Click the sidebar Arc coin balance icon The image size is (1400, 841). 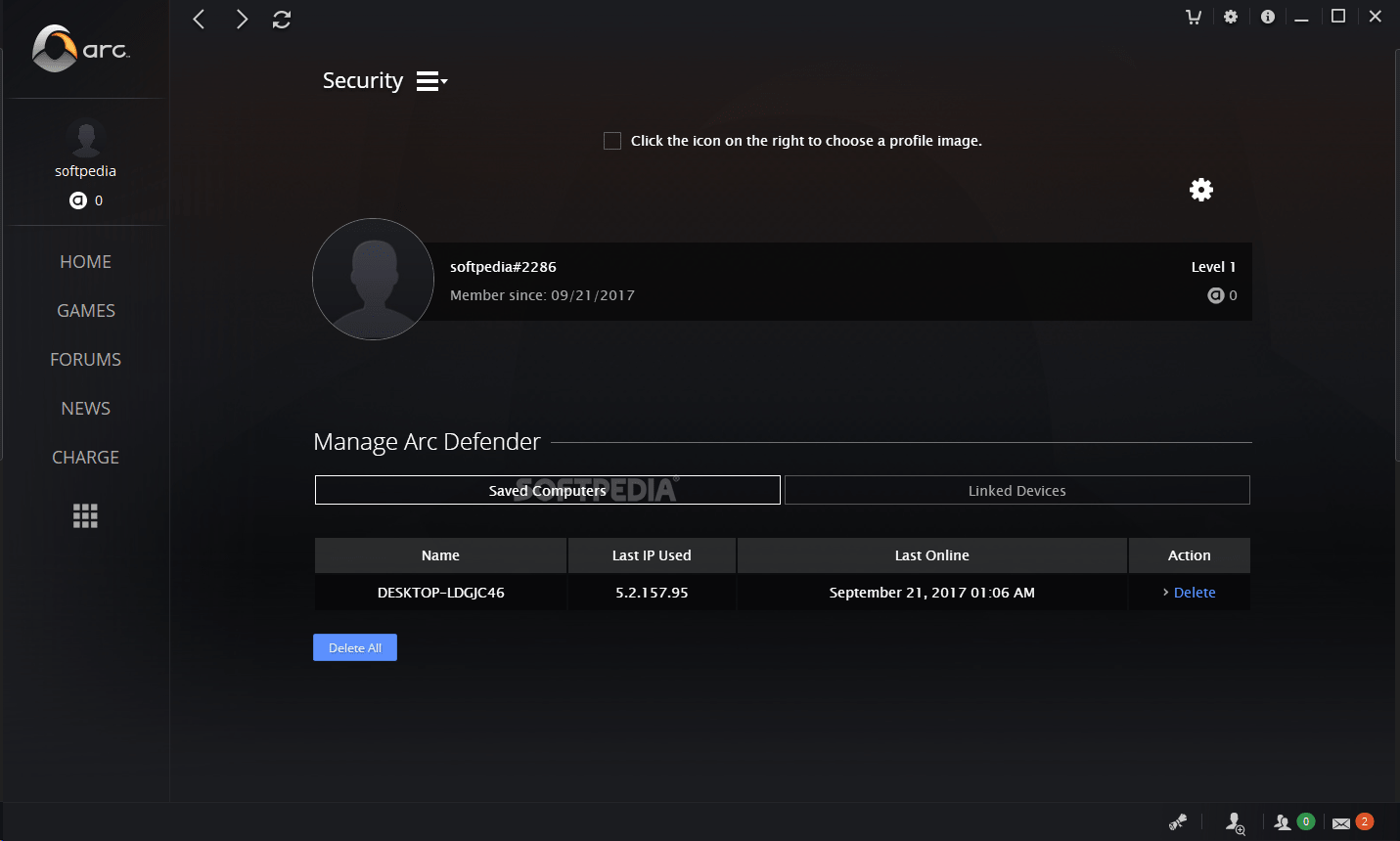[78, 200]
